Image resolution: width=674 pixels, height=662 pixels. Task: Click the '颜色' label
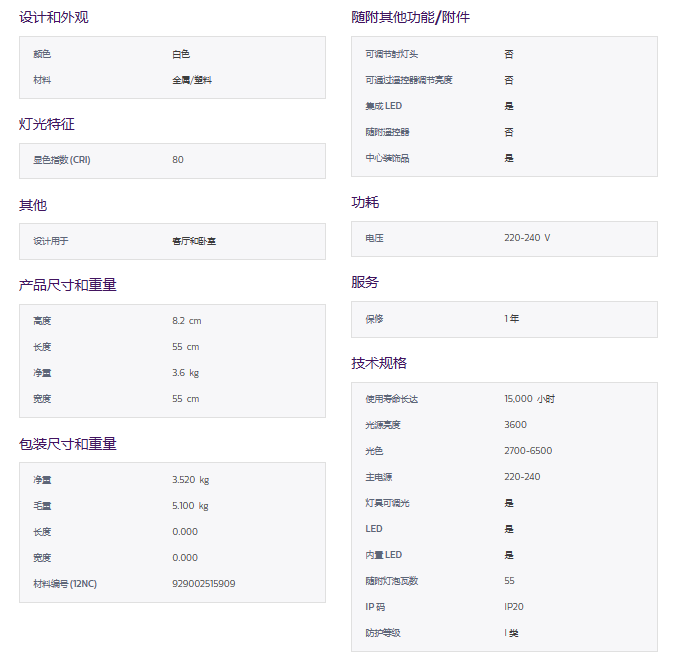pos(42,54)
